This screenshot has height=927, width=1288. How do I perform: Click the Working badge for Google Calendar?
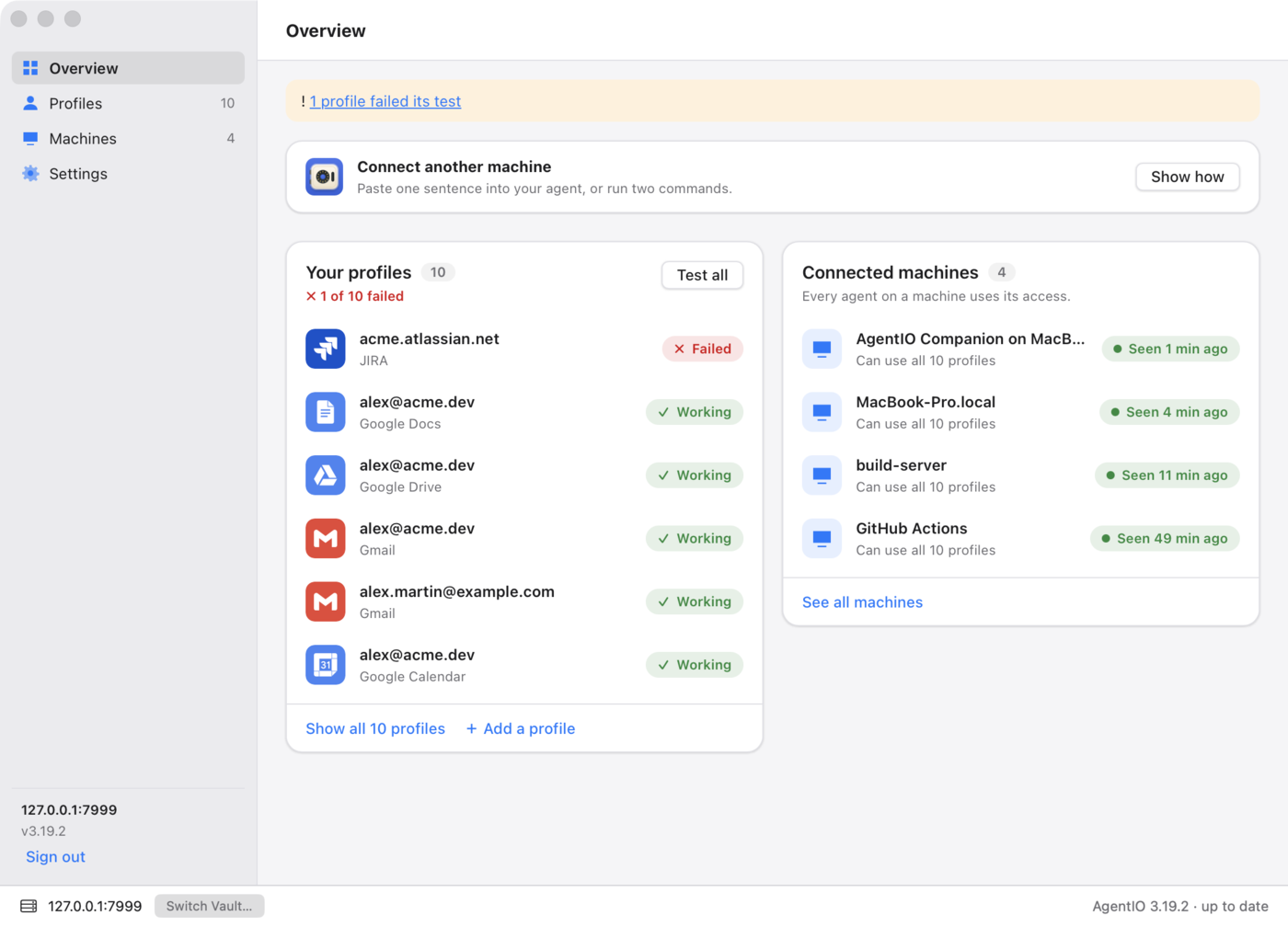(x=695, y=665)
